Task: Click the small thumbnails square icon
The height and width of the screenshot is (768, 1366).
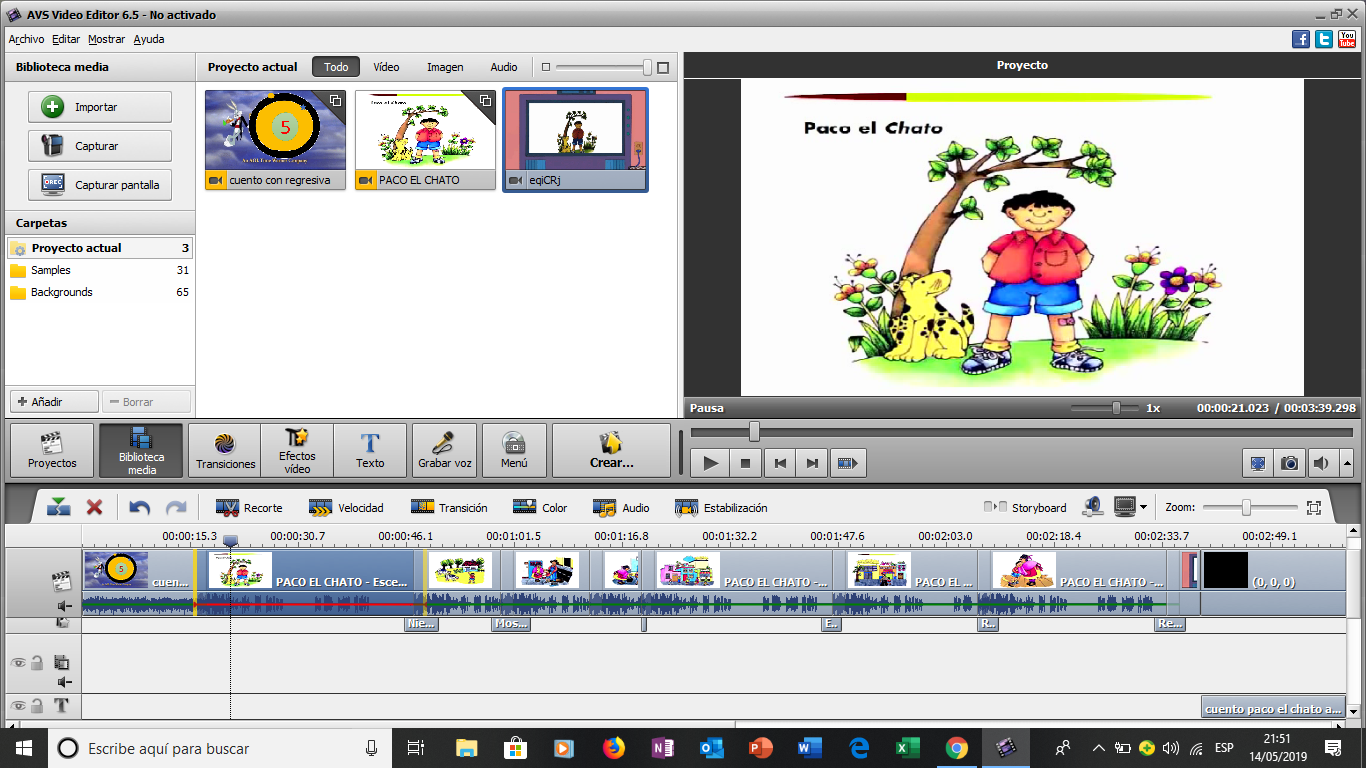Action: click(x=546, y=67)
